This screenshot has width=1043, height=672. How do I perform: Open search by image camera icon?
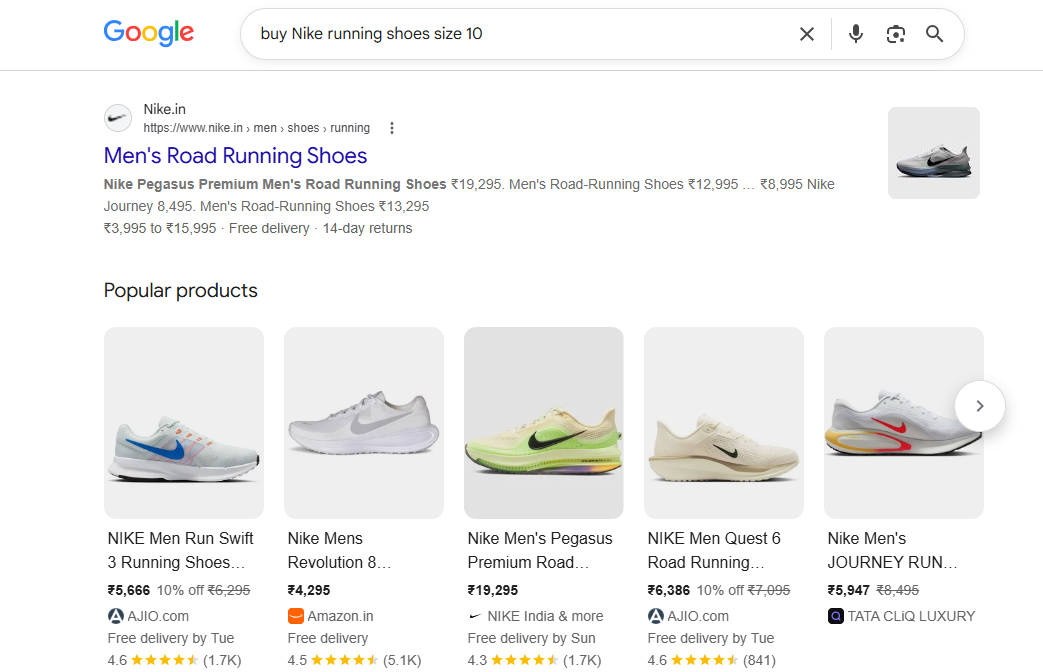(895, 34)
